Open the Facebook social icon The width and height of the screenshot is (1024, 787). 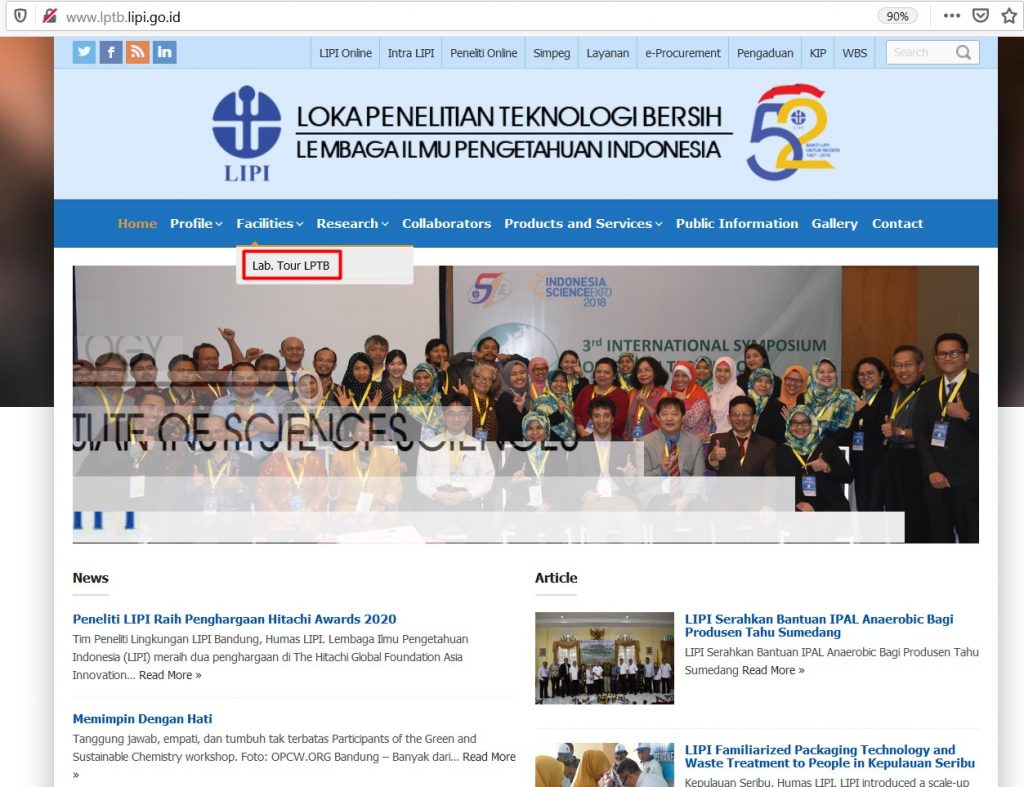point(111,53)
